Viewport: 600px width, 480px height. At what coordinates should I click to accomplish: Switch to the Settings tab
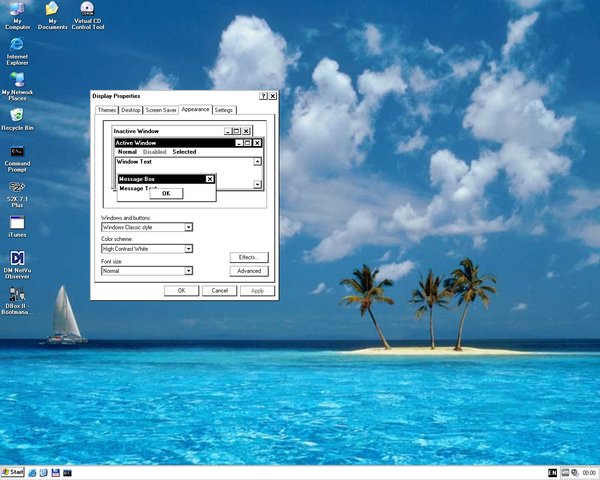[x=224, y=110]
